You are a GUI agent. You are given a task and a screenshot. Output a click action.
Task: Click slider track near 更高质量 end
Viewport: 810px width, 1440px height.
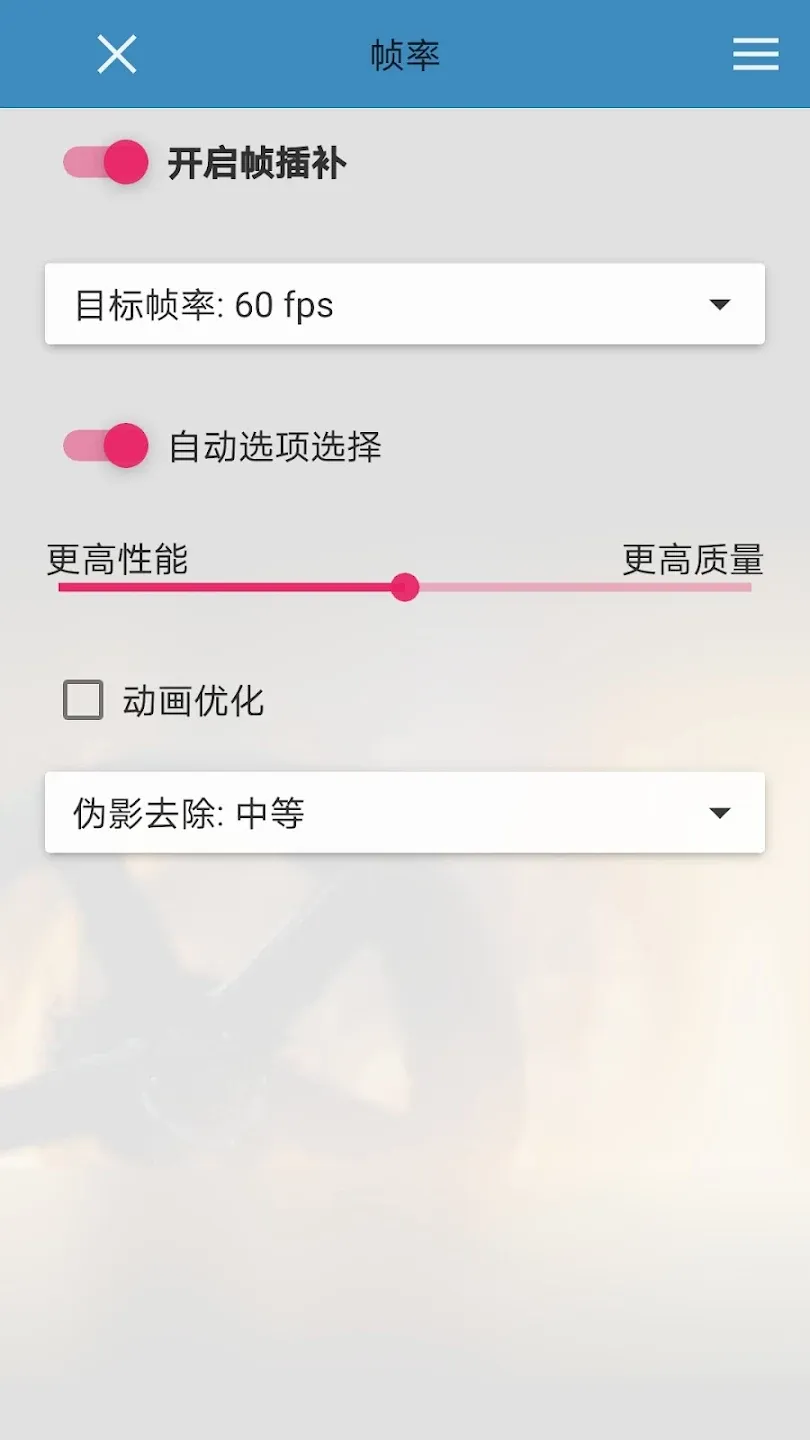pyautogui.click(x=720, y=587)
